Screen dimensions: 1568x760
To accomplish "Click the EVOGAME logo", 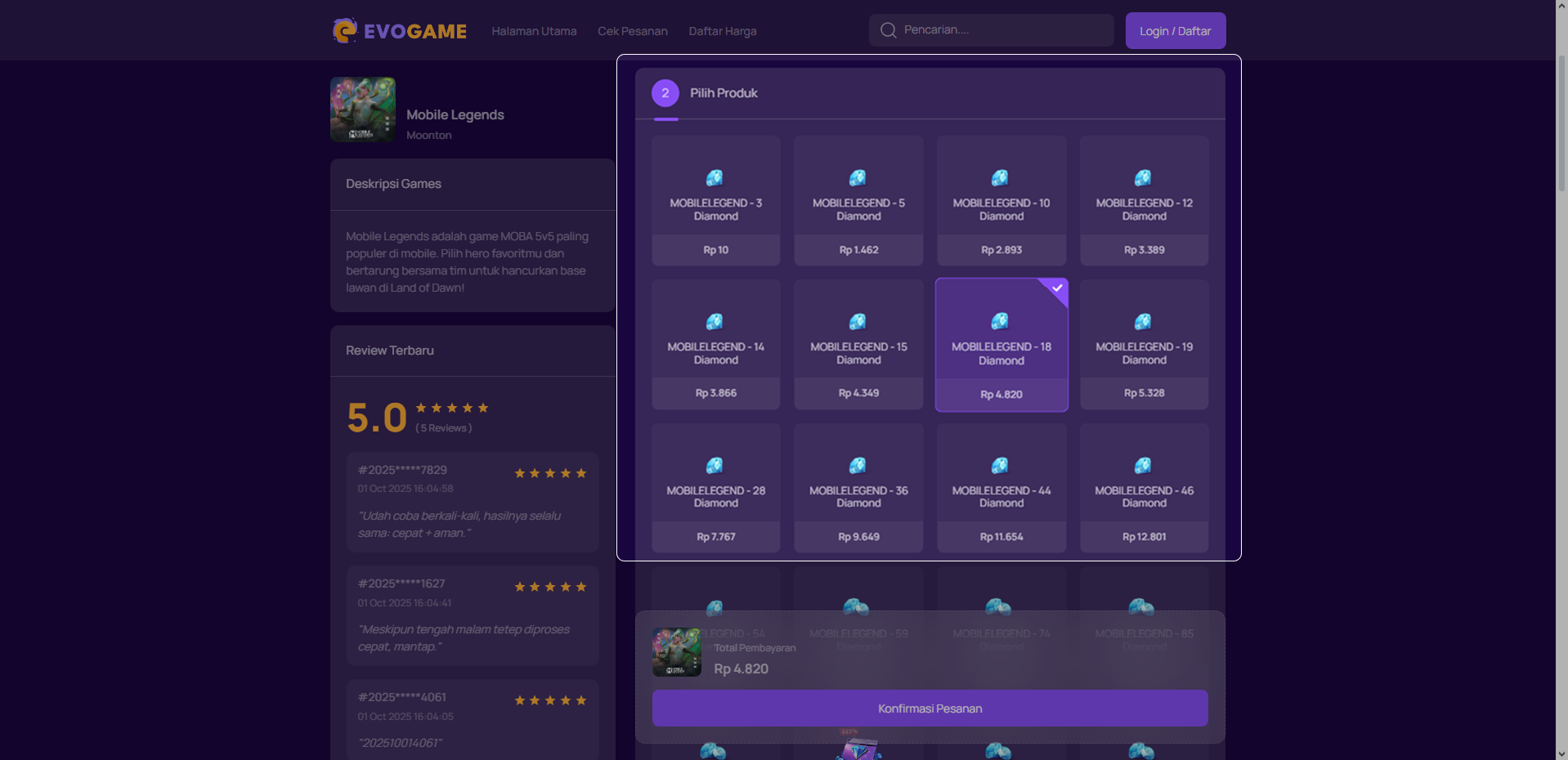I will [x=399, y=31].
